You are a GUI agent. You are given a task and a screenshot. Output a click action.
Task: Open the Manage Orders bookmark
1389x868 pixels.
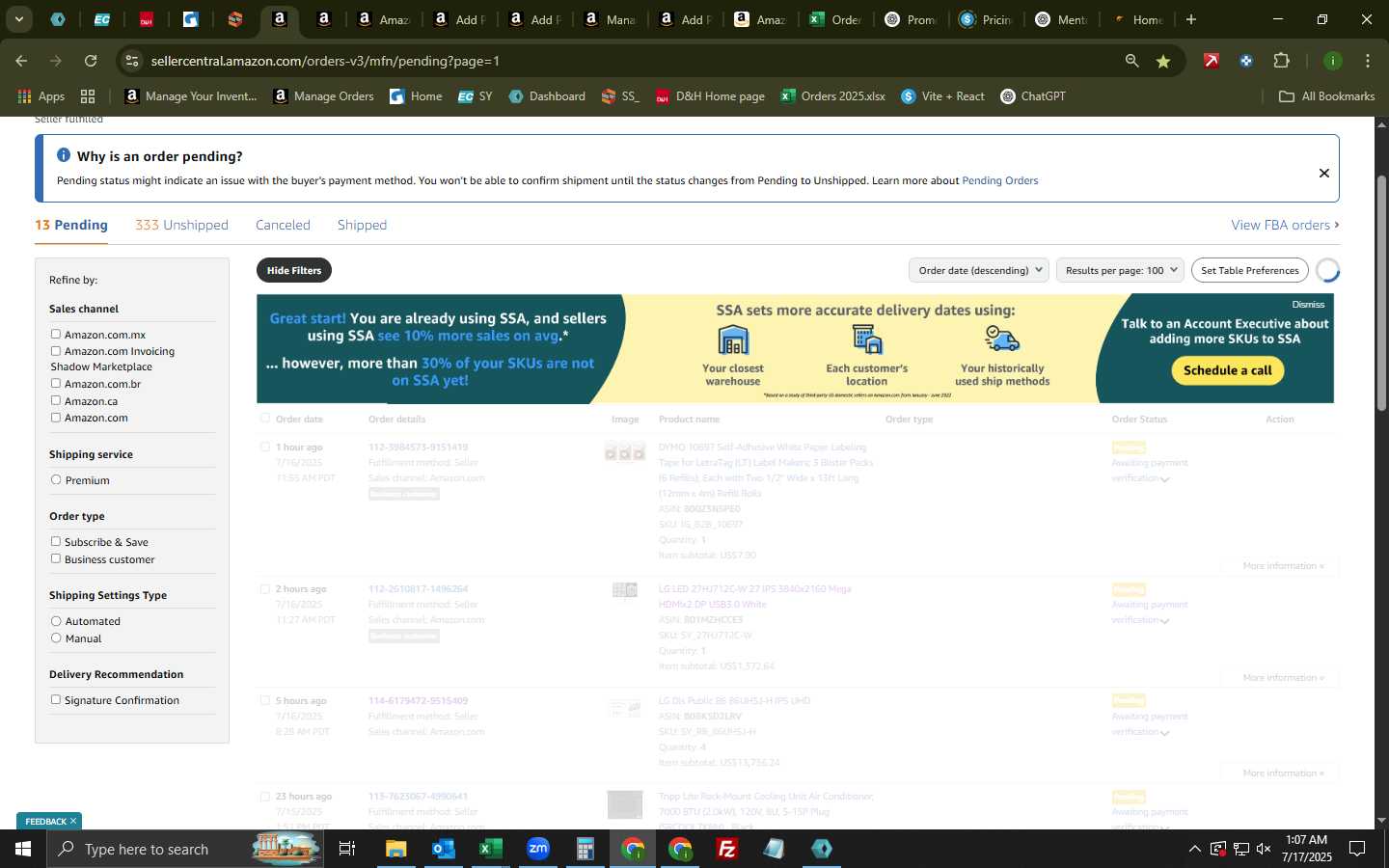(324, 96)
